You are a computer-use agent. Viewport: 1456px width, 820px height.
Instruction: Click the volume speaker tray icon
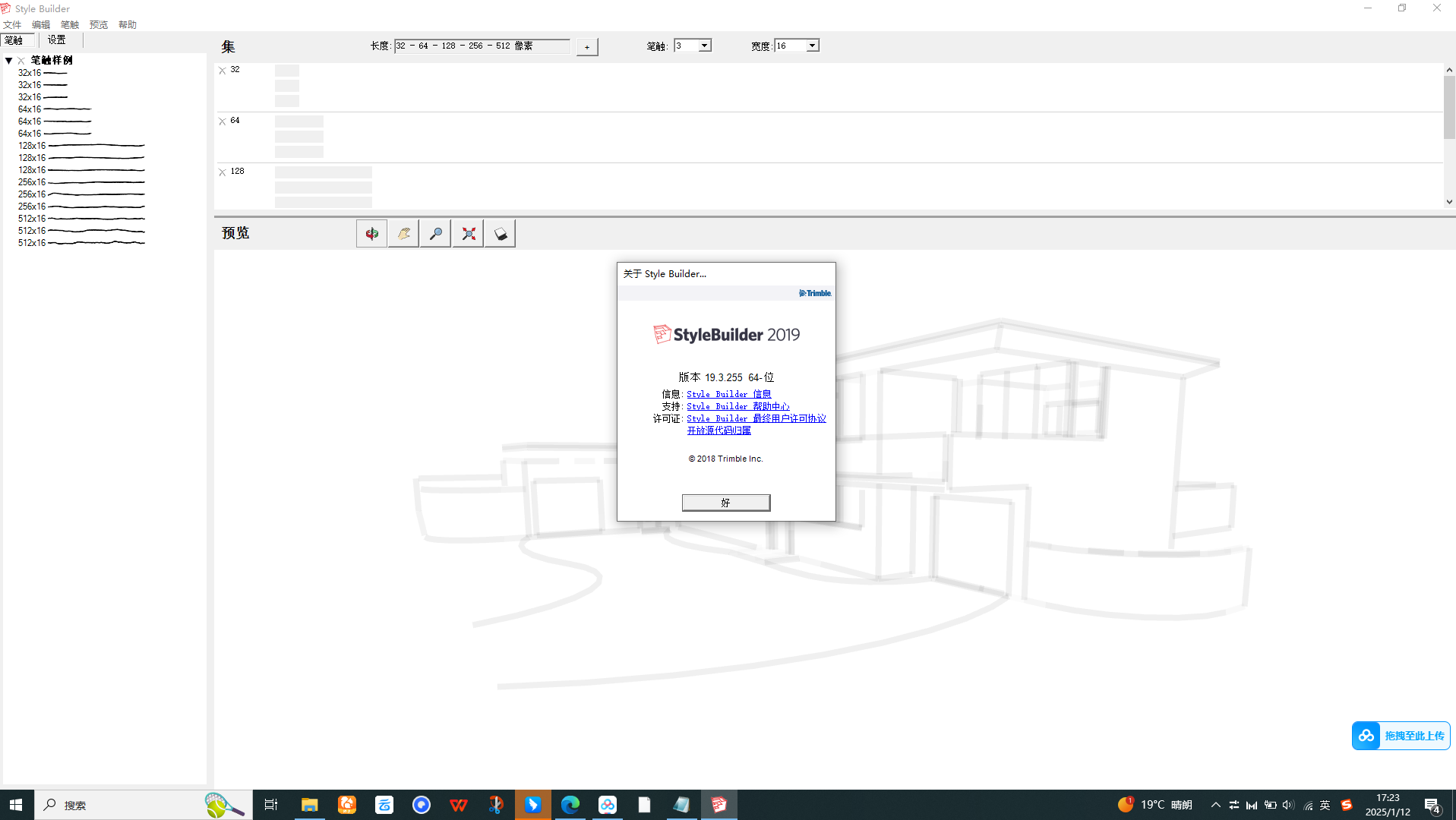pos(1288,805)
